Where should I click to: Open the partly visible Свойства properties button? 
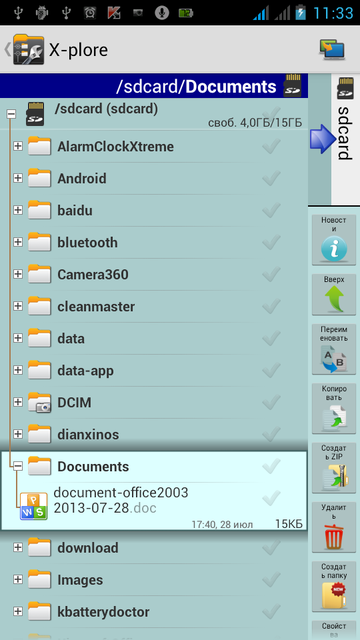click(333, 630)
